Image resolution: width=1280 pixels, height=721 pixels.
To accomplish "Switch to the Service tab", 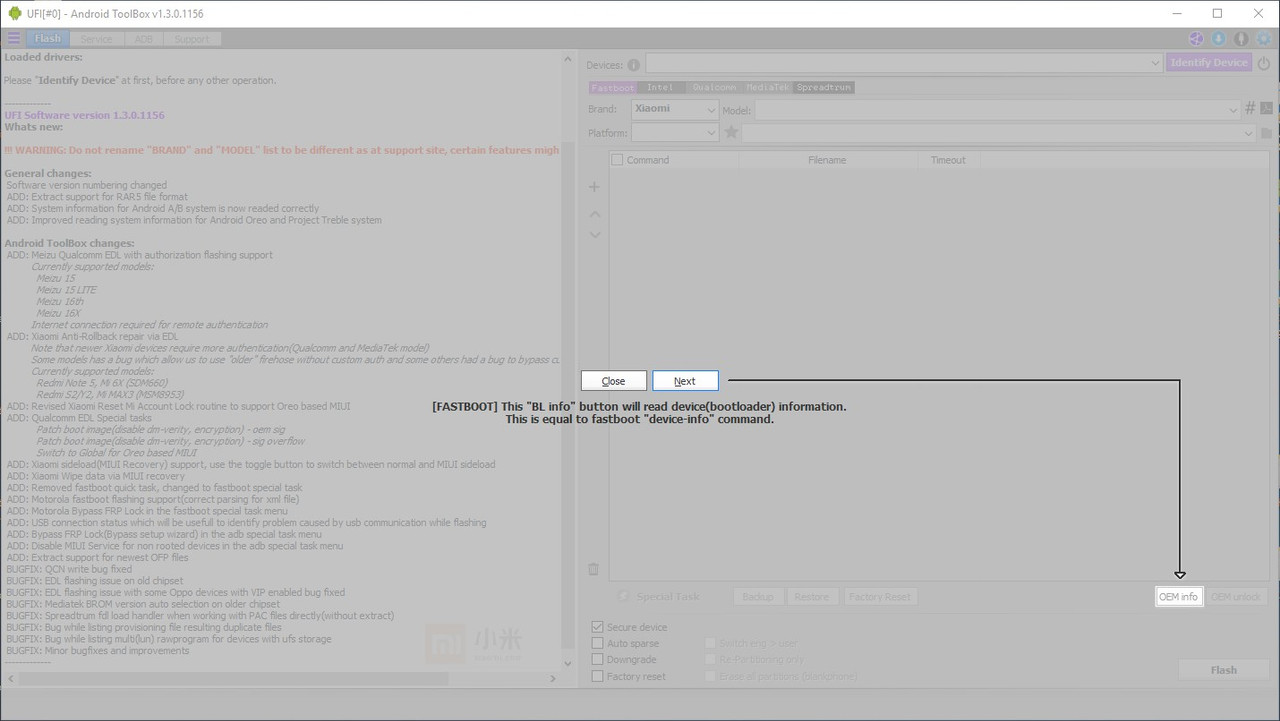I will pyautogui.click(x=97, y=39).
